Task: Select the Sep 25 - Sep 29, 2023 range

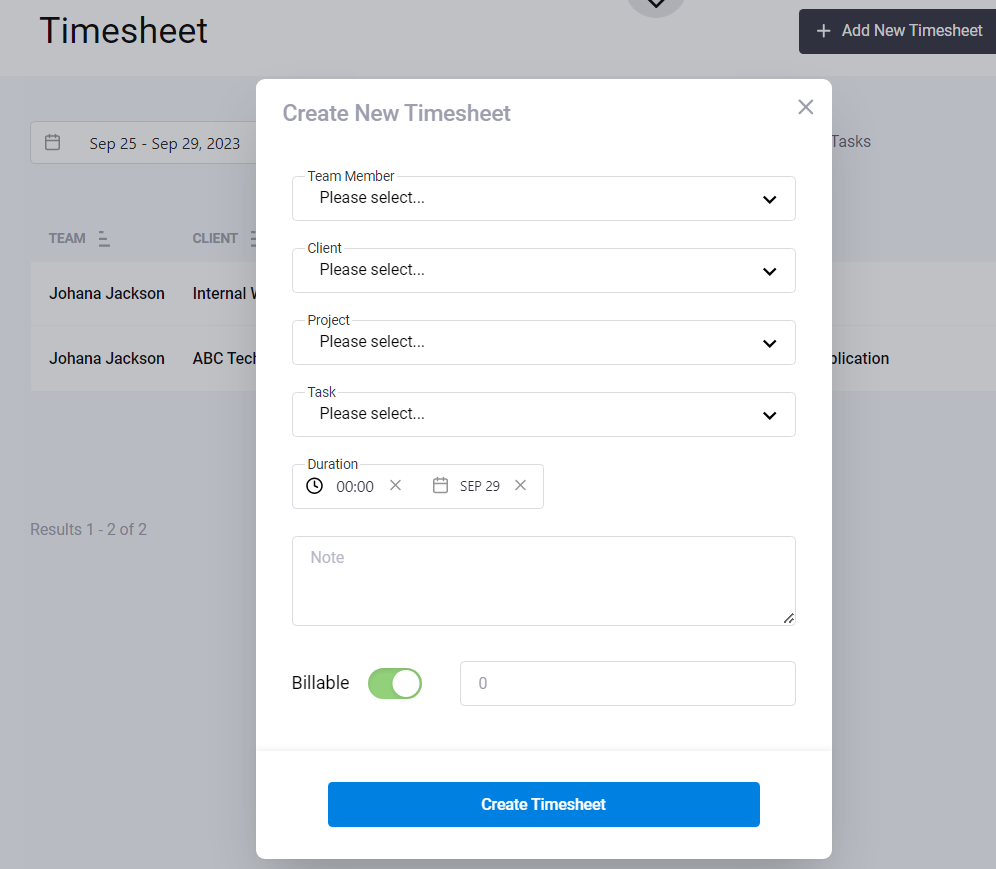Action: tap(165, 144)
